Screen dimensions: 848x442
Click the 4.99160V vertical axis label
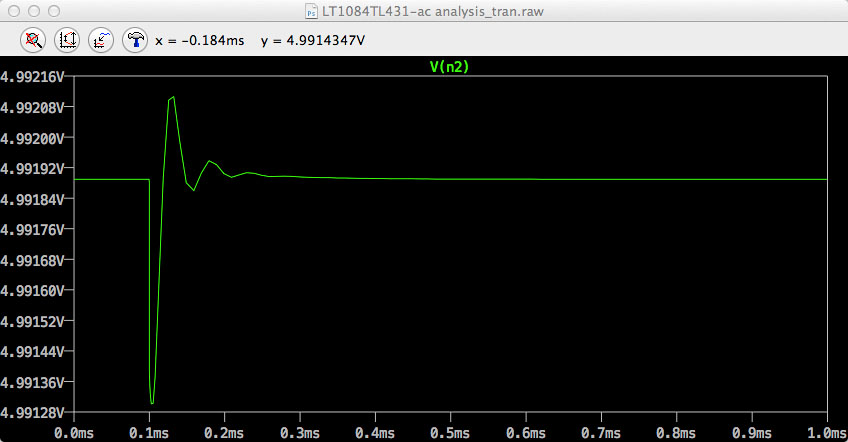click(x=32, y=291)
